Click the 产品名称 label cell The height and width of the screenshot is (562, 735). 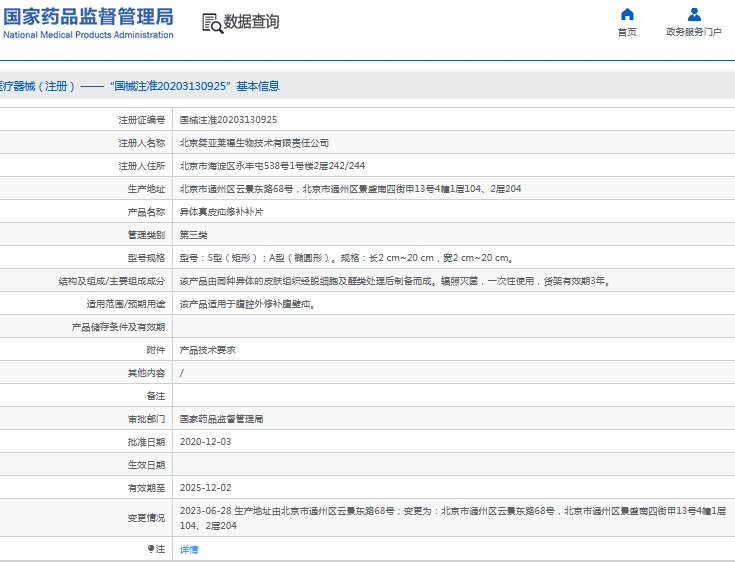pyautogui.click(x=146, y=212)
